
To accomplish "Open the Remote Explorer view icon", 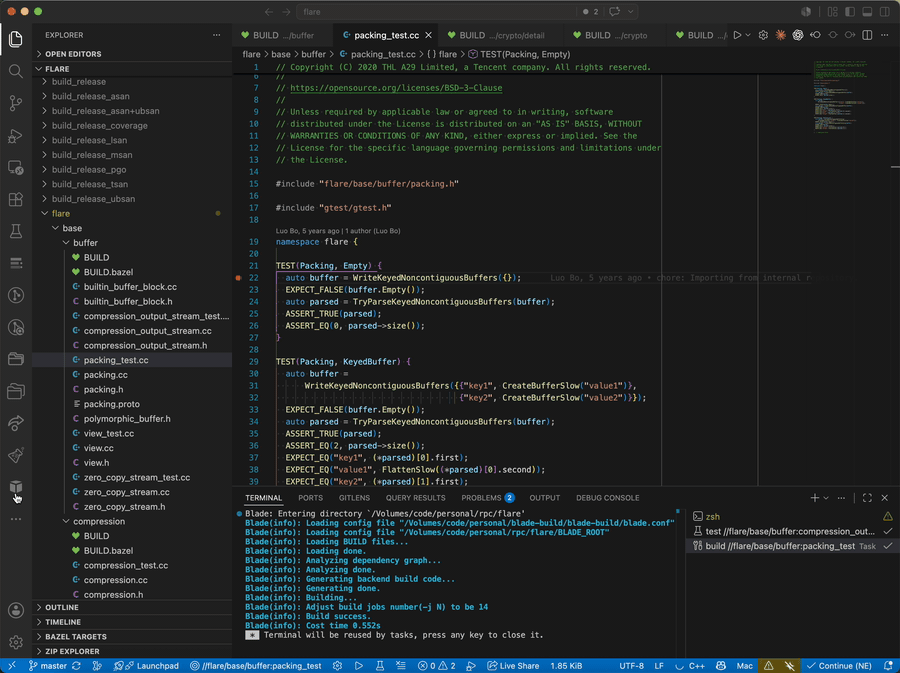I will click(x=15, y=168).
